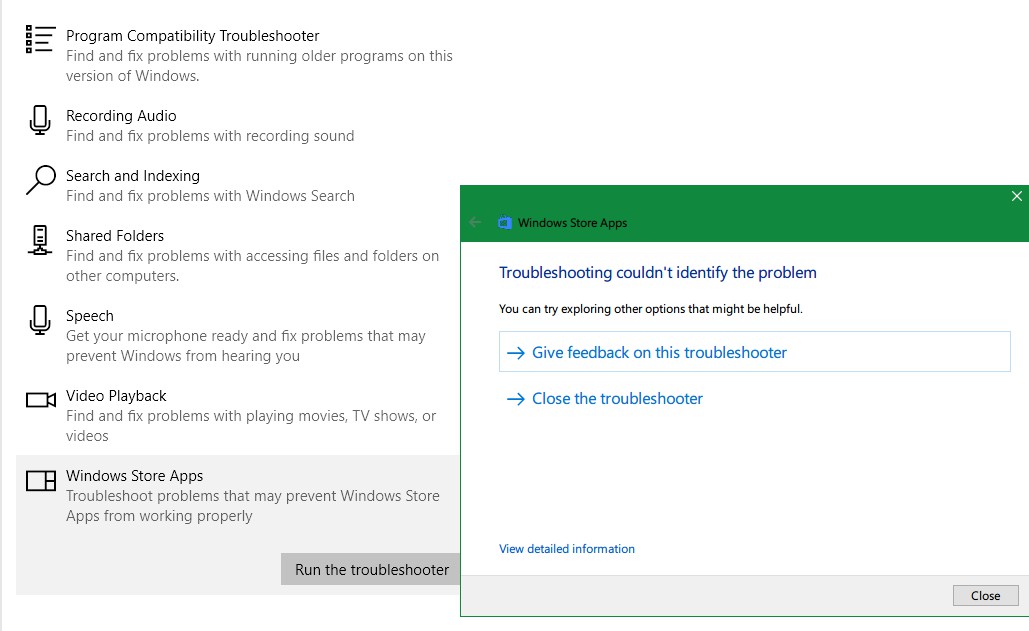
Task: Click the Program Compatibility Troubleshooter list icon
Action: tap(39, 39)
